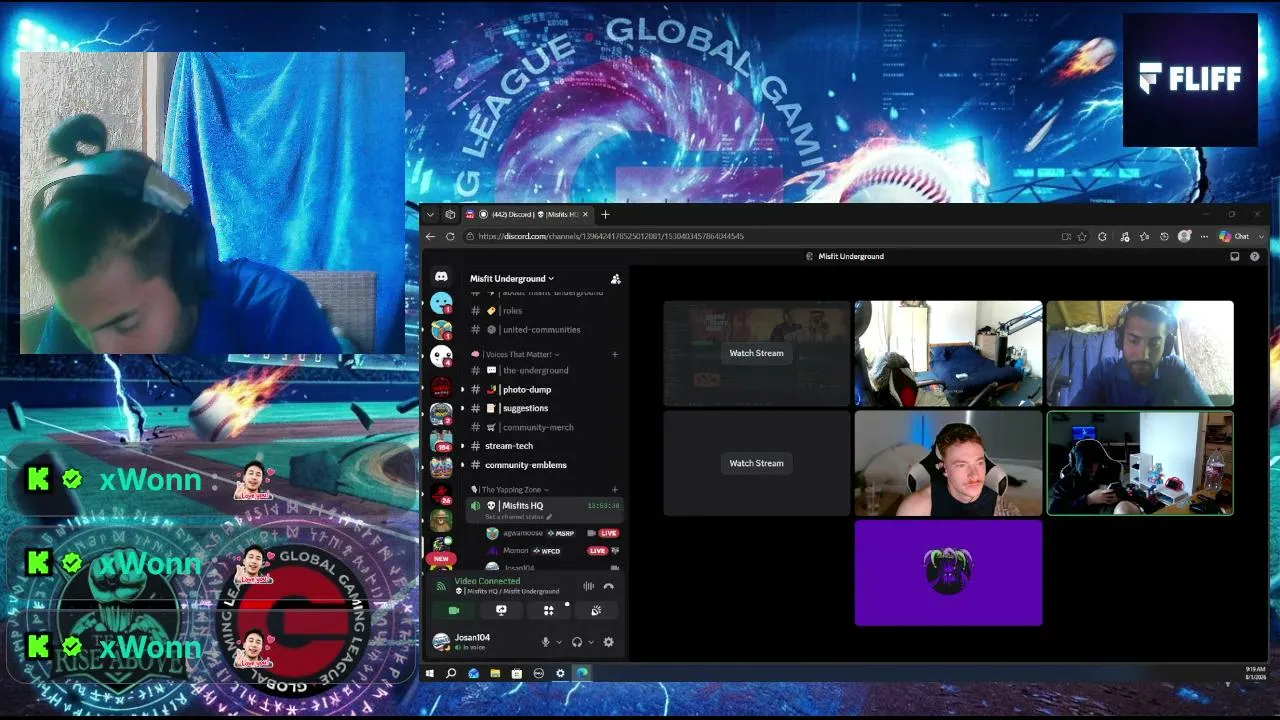Open the browser tab search dropdown

click(430, 215)
